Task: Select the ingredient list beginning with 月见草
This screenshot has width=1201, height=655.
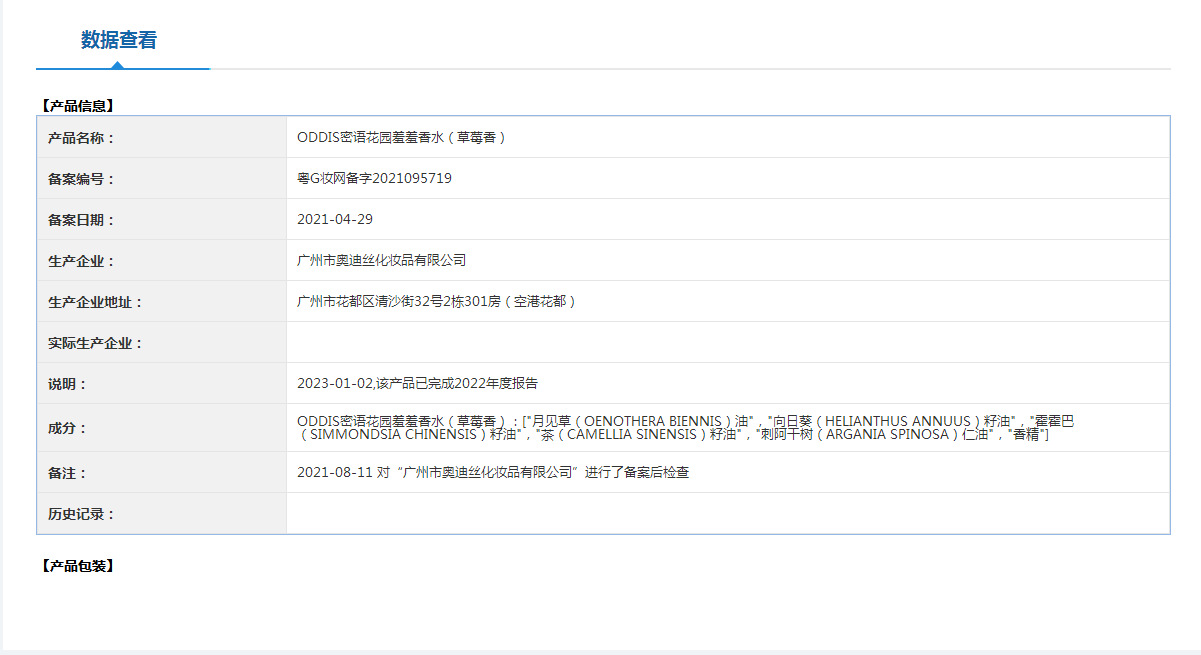Action: pos(685,428)
